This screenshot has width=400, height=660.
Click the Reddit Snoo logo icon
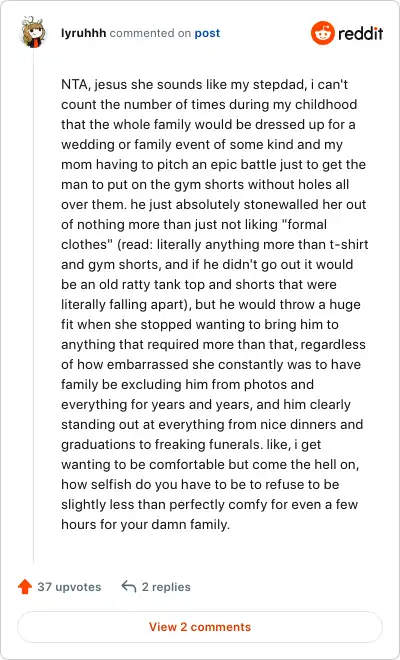point(323,33)
